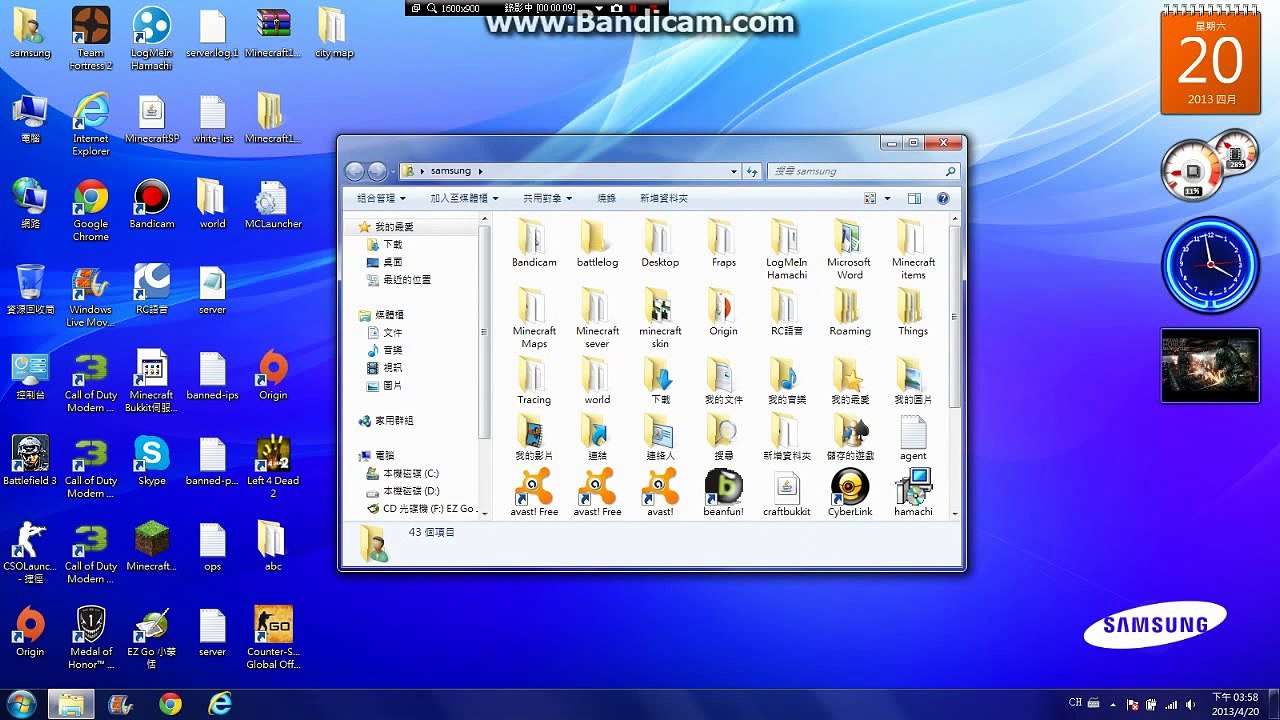Click the 燒錄 toolbar button
The height and width of the screenshot is (720, 1280).
(607, 199)
